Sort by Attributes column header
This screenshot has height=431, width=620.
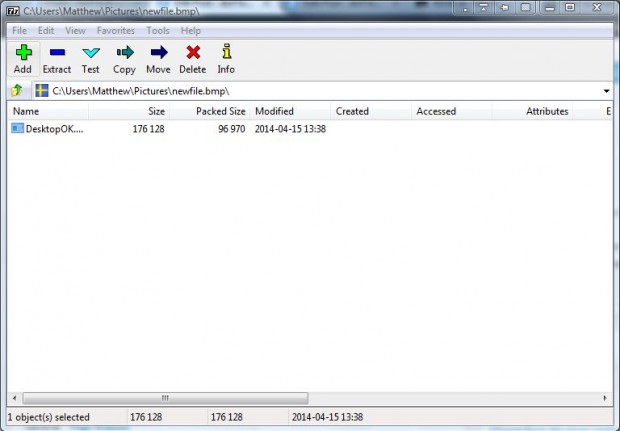[532, 111]
